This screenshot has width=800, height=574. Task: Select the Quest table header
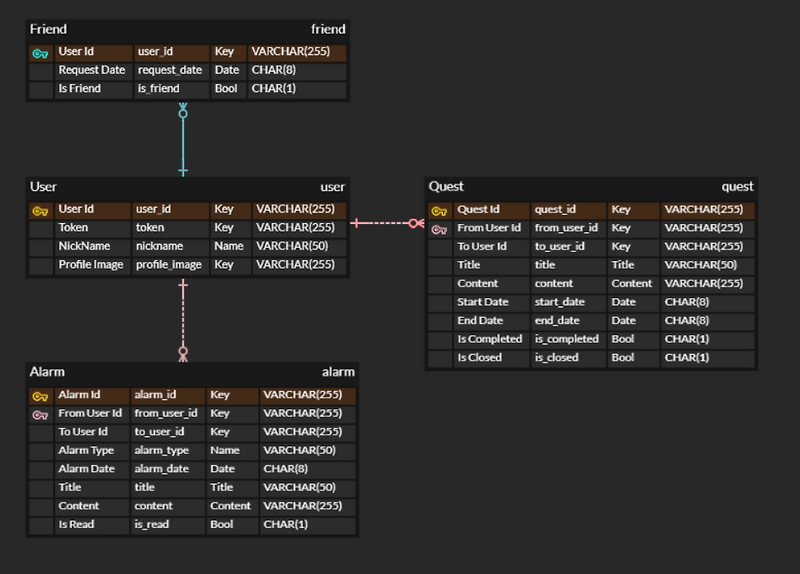(591, 187)
